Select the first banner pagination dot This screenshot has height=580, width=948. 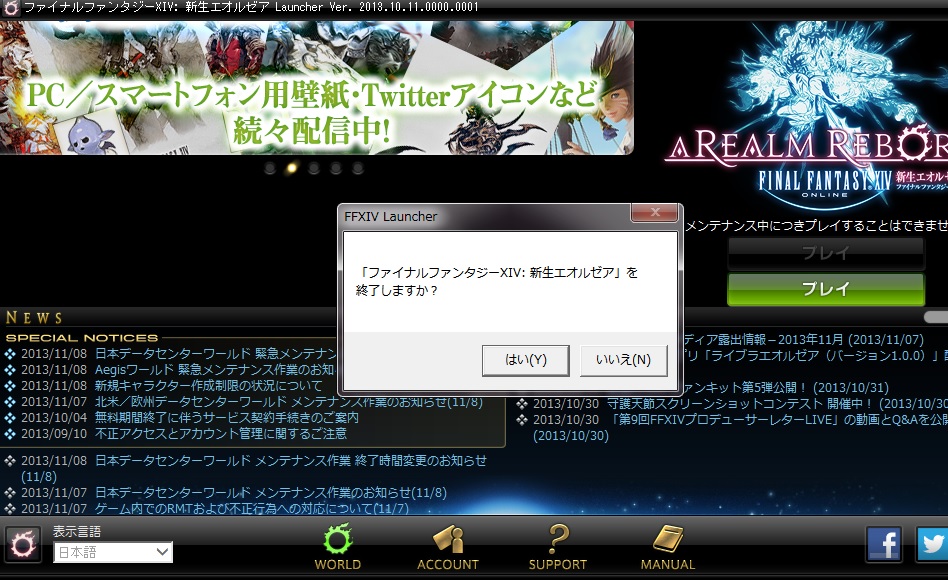tap(270, 168)
